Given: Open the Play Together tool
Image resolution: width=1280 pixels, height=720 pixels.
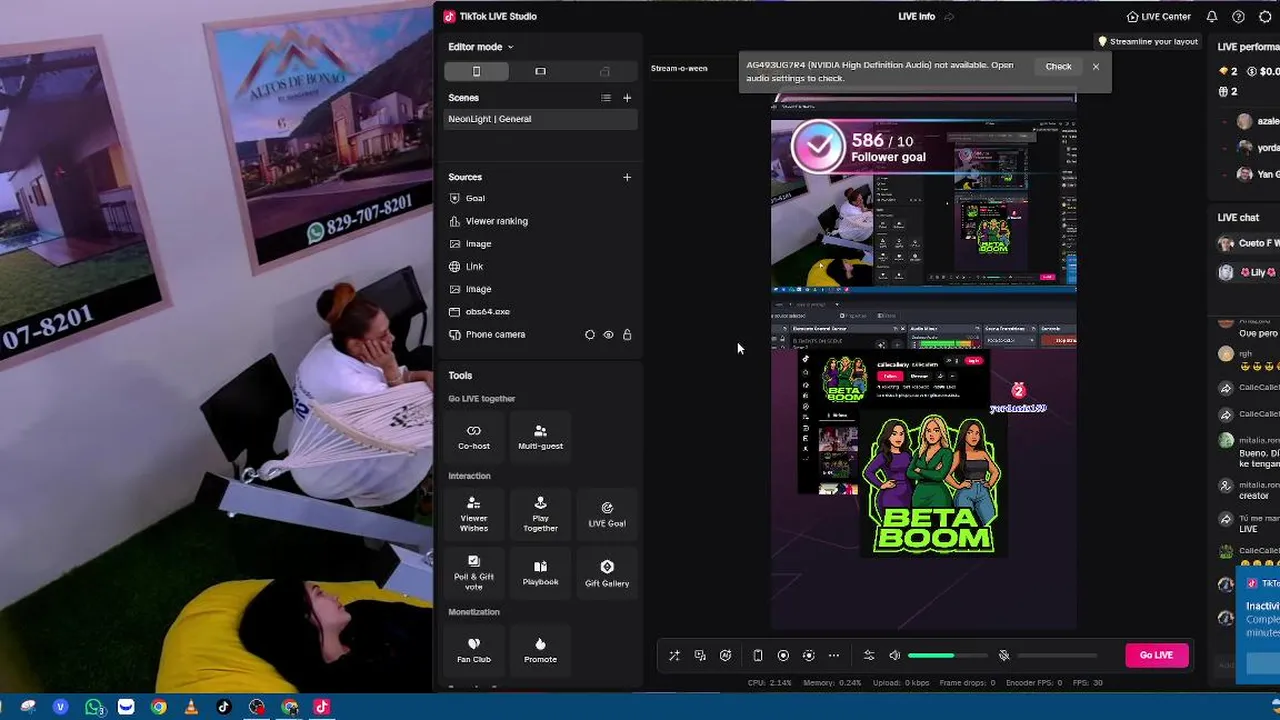Looking at the screenshot, I should 540,514.
